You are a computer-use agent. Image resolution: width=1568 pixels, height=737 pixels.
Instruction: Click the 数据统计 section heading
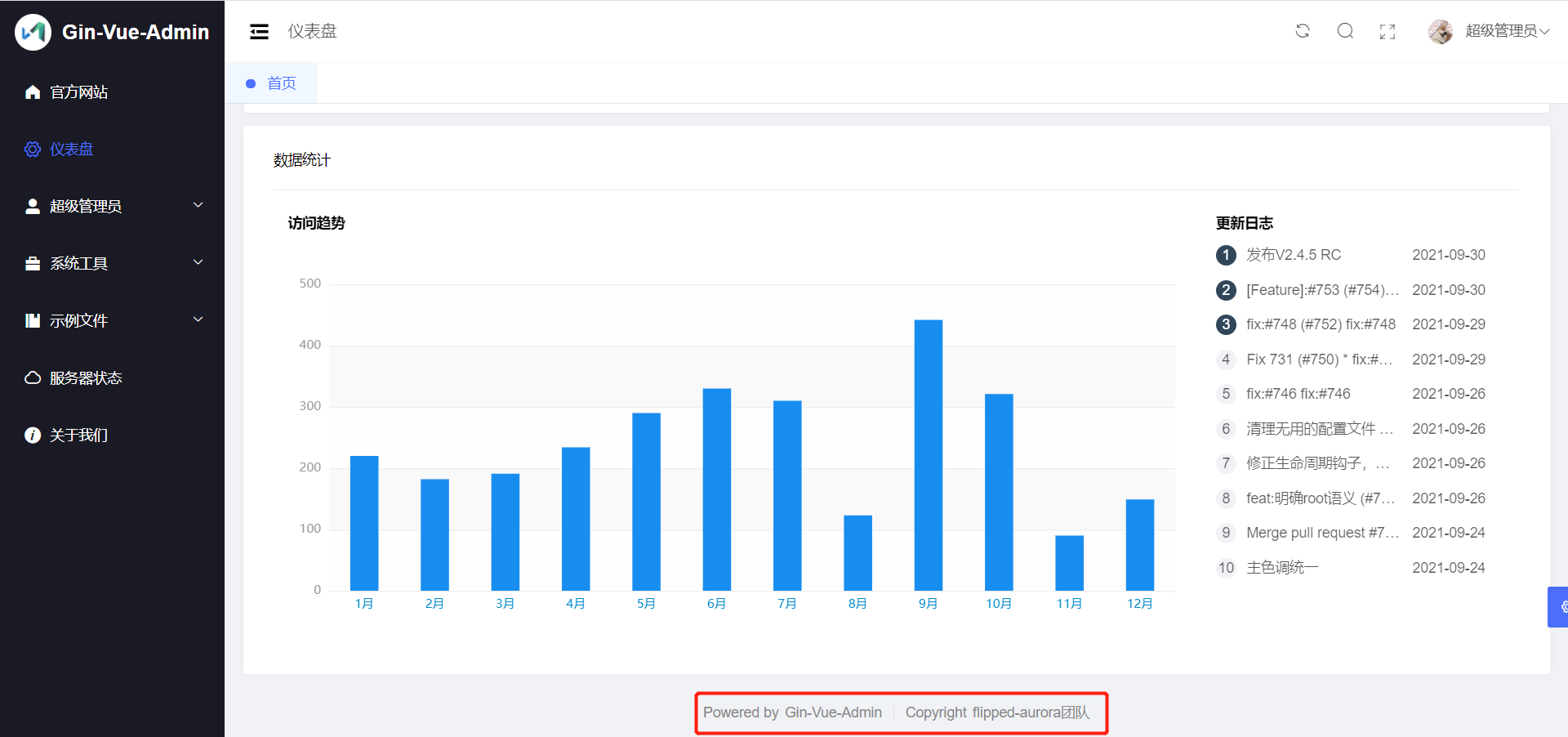[x=302, y=160]
